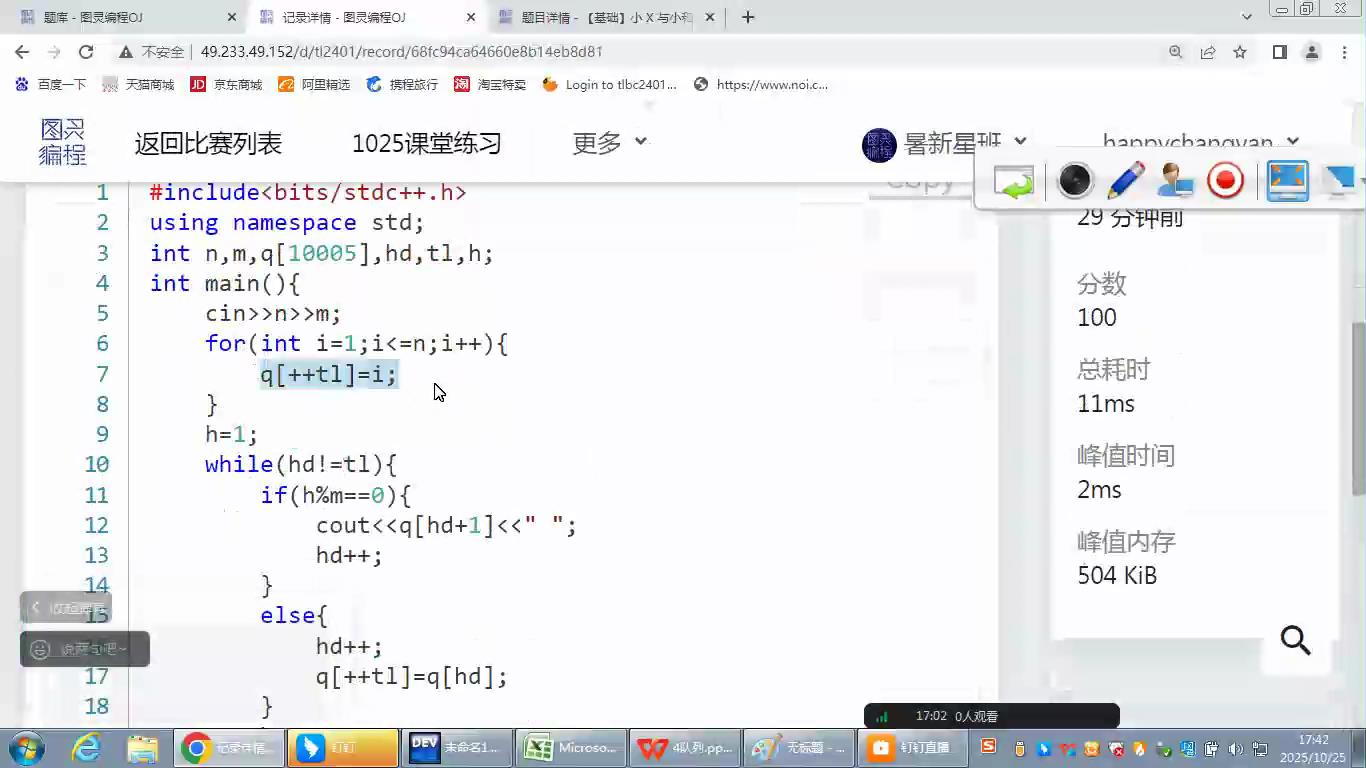Click the green arrow window share icon
The width and height of the screenshot is (1366, 768).
point(1013,182)
